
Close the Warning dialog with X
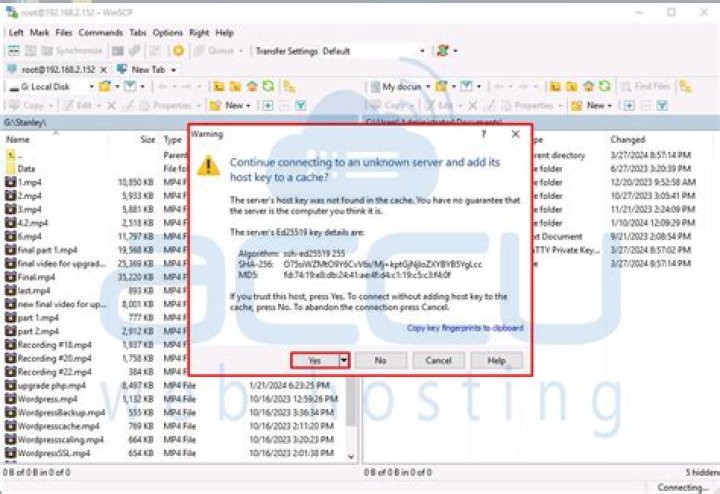coord(516,134)
